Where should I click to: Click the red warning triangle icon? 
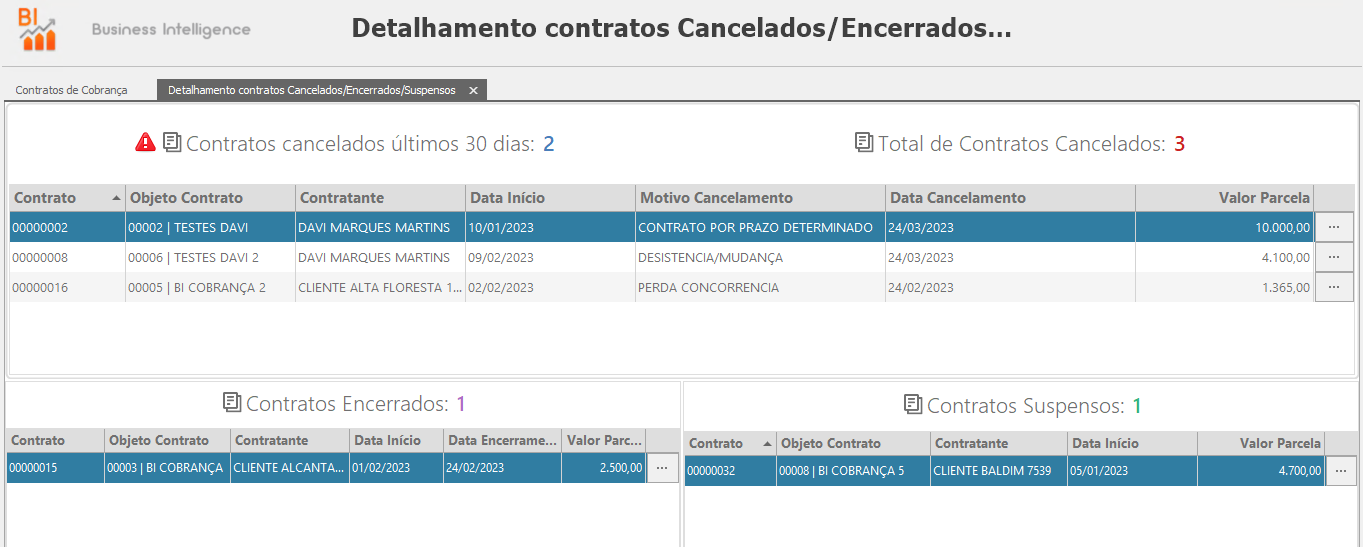click(145, 143)
